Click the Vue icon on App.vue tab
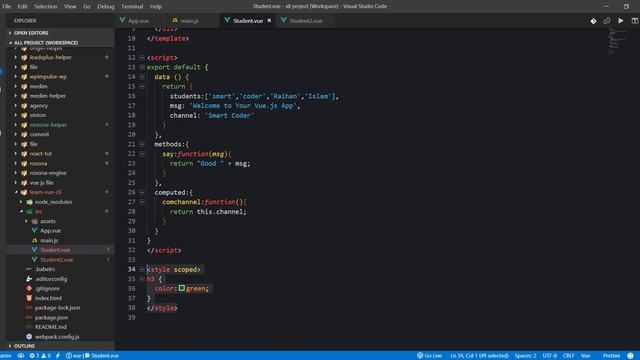Image resolution: width=640 pixels, height=360 pixels. (122, 20)
